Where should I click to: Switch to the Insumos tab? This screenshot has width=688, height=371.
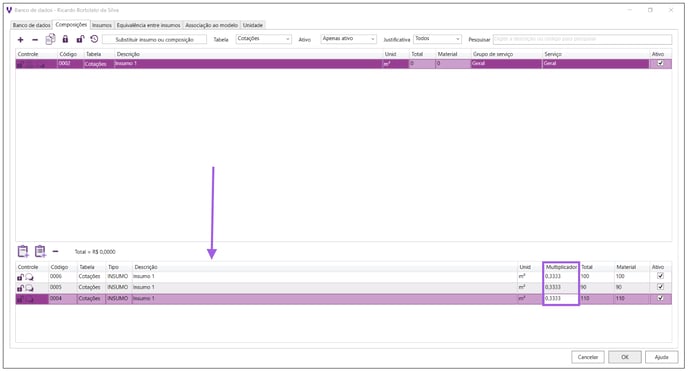102,25
